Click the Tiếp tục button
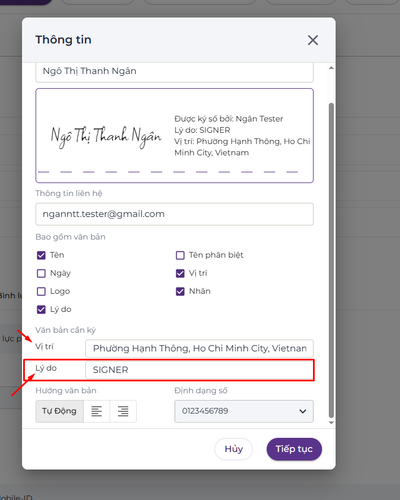 294,449
